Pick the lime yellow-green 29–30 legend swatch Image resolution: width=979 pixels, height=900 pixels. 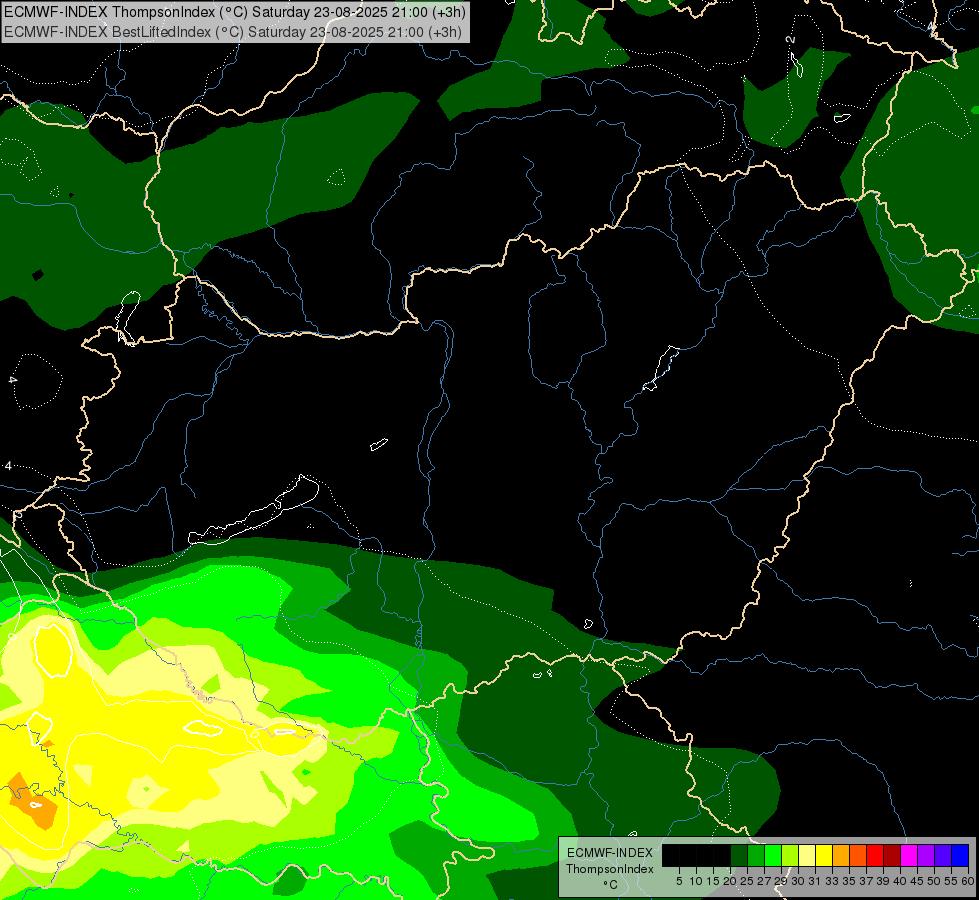pyautogui.click(x=790, y=855)
